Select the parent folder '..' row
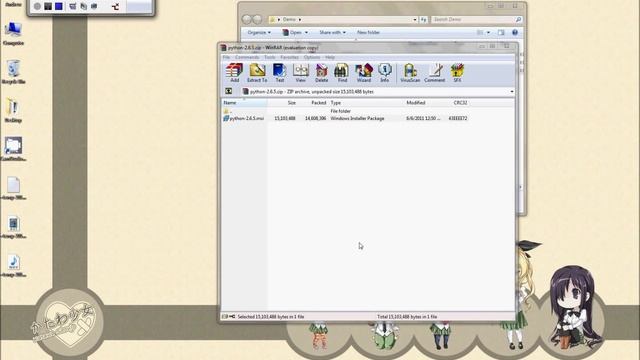Screen dimensions: 640x360 click(x=345, y=111)
